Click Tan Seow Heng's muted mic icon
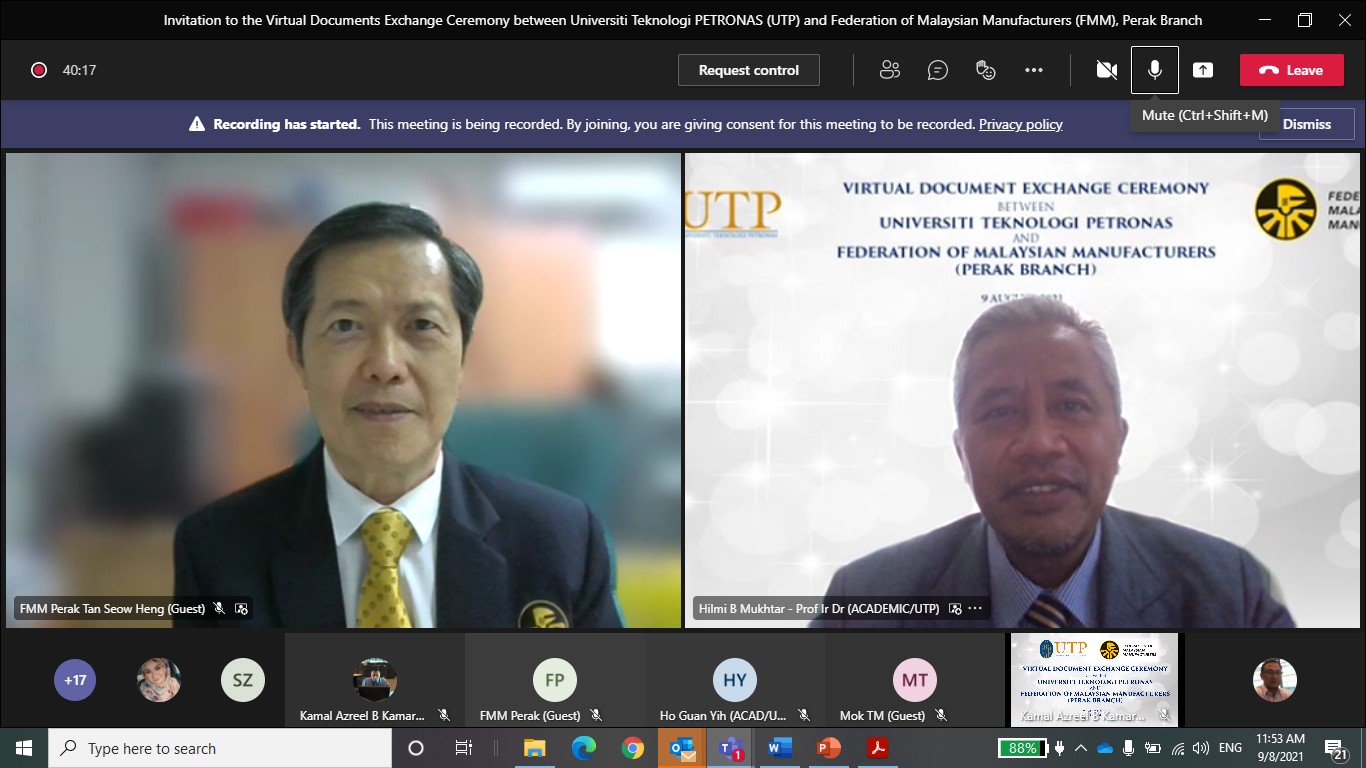Viewport: 1366px width, 768px height. (x=219, y=608)
